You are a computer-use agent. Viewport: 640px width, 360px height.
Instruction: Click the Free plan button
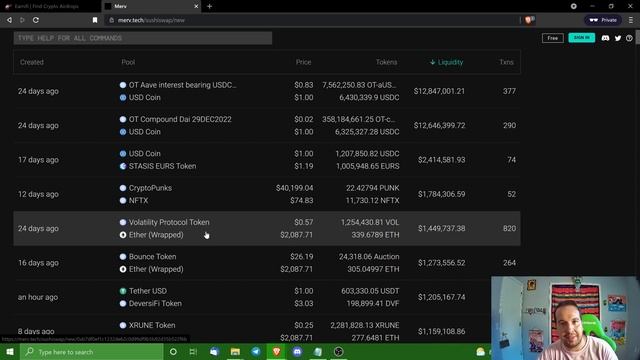tap(553, 38)
